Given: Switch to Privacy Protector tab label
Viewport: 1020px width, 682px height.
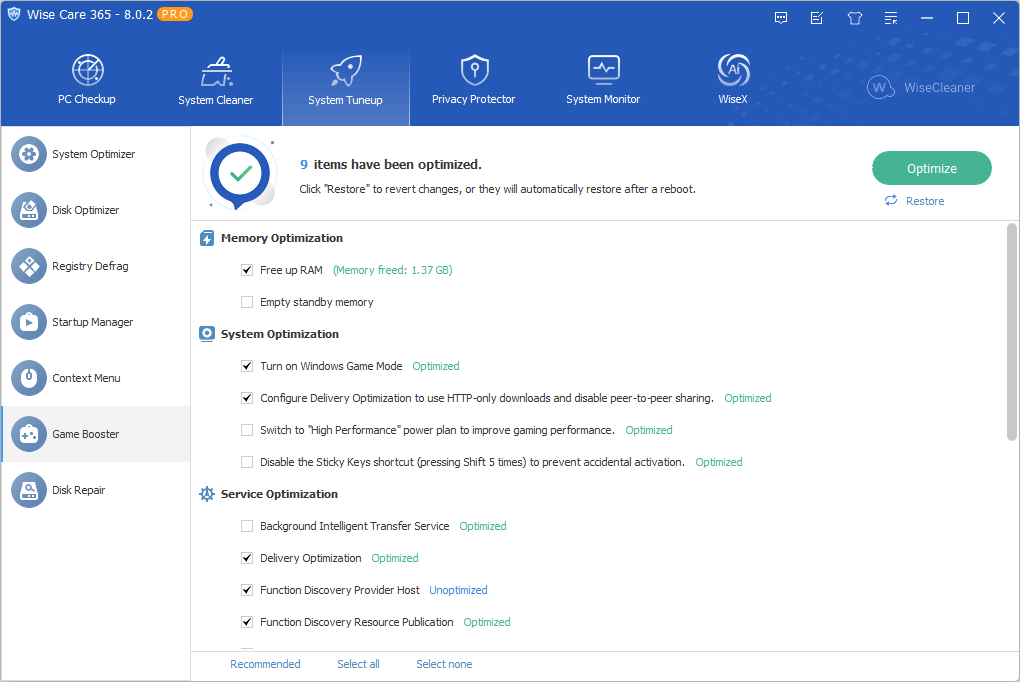Looking at the screenshot, I should click(x=474, y=99).
